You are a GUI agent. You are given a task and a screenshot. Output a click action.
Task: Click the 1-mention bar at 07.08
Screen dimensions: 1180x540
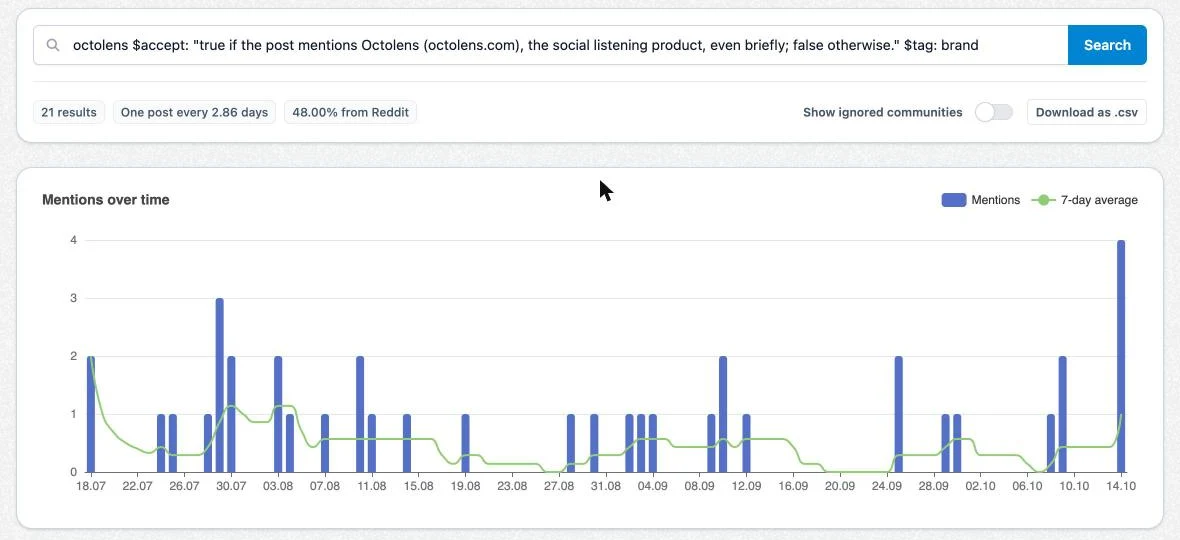pyautogui.click(x=325, y=443)
